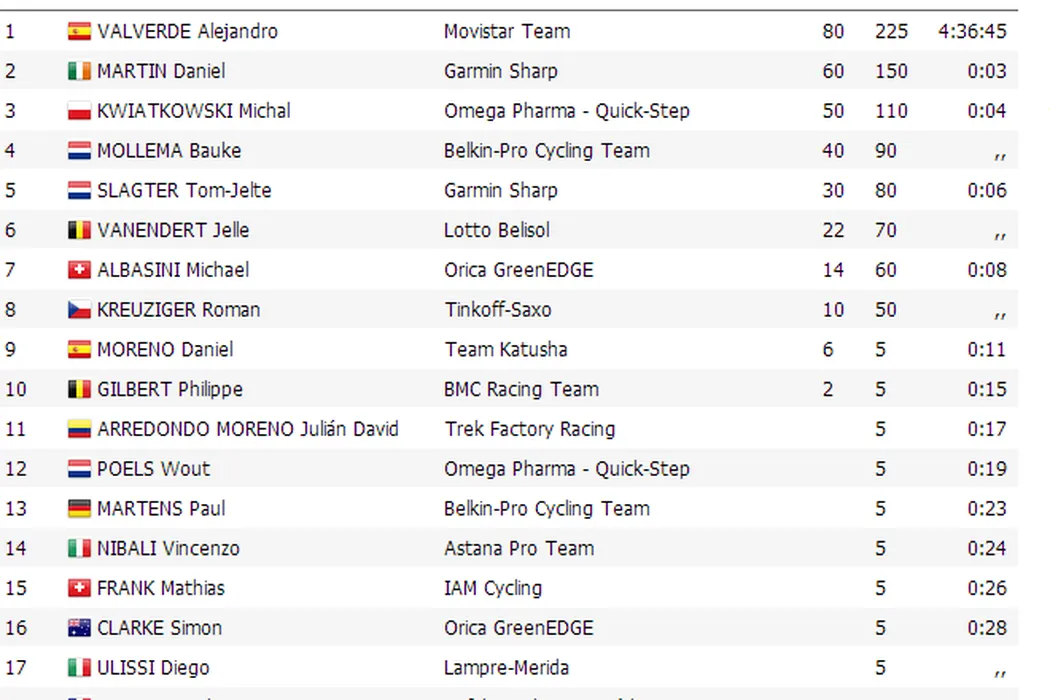Select rider SLAGTER Tom-Jelte
The height and width of the screenshot is (700, 1050).
184,190
